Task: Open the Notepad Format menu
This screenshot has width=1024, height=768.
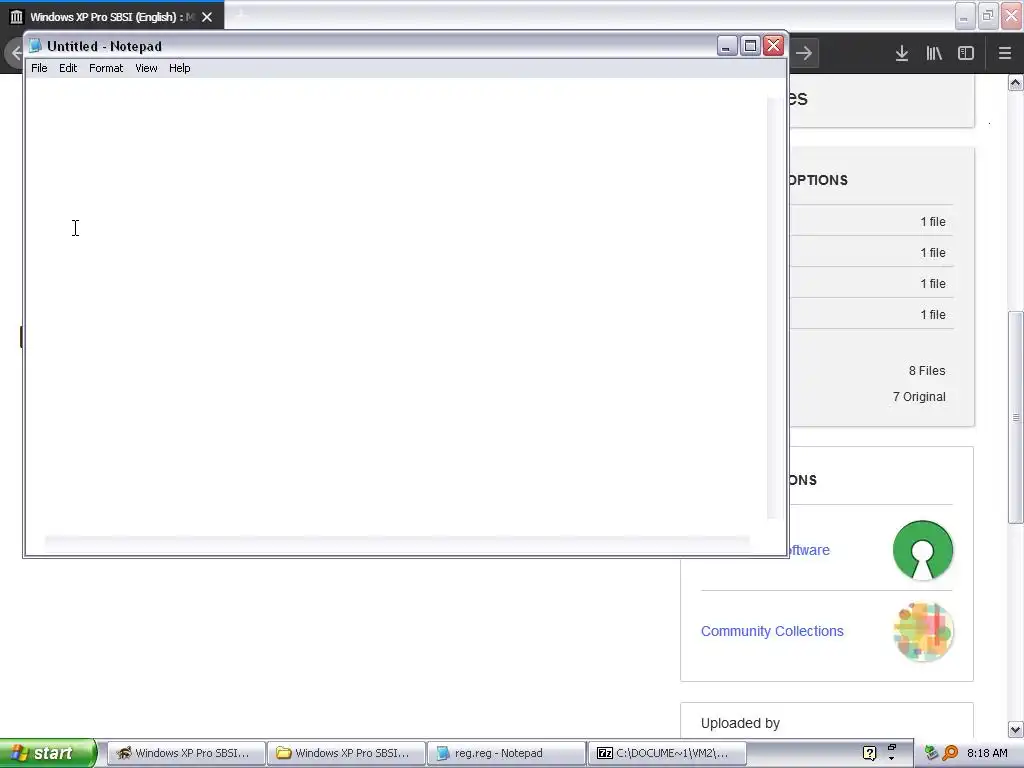Action: point(106,68)
